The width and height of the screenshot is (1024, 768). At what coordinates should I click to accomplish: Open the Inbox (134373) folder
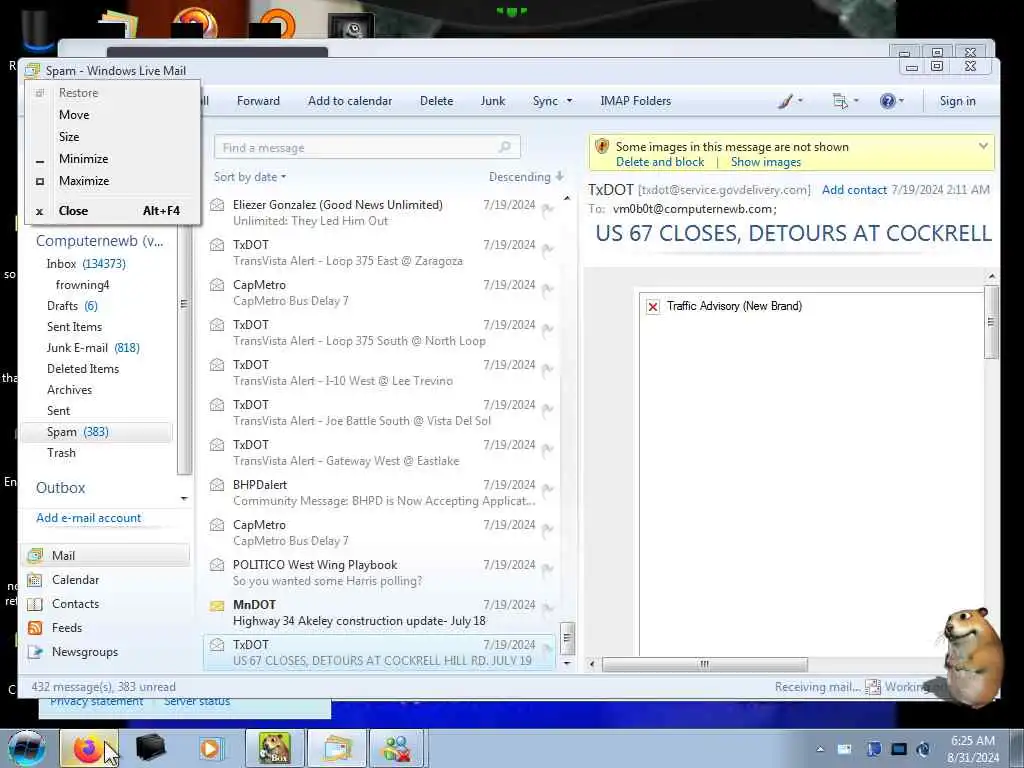86,264
